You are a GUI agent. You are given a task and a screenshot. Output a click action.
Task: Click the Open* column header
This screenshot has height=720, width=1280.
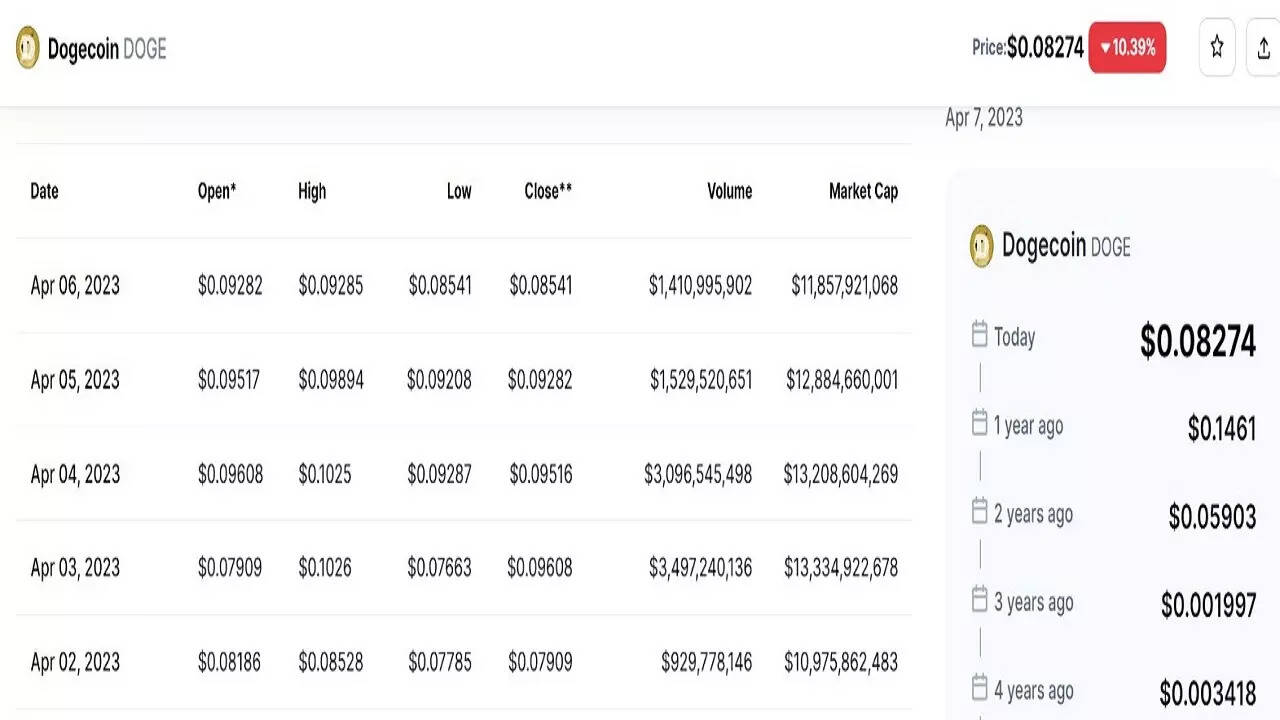pos(217,191)
